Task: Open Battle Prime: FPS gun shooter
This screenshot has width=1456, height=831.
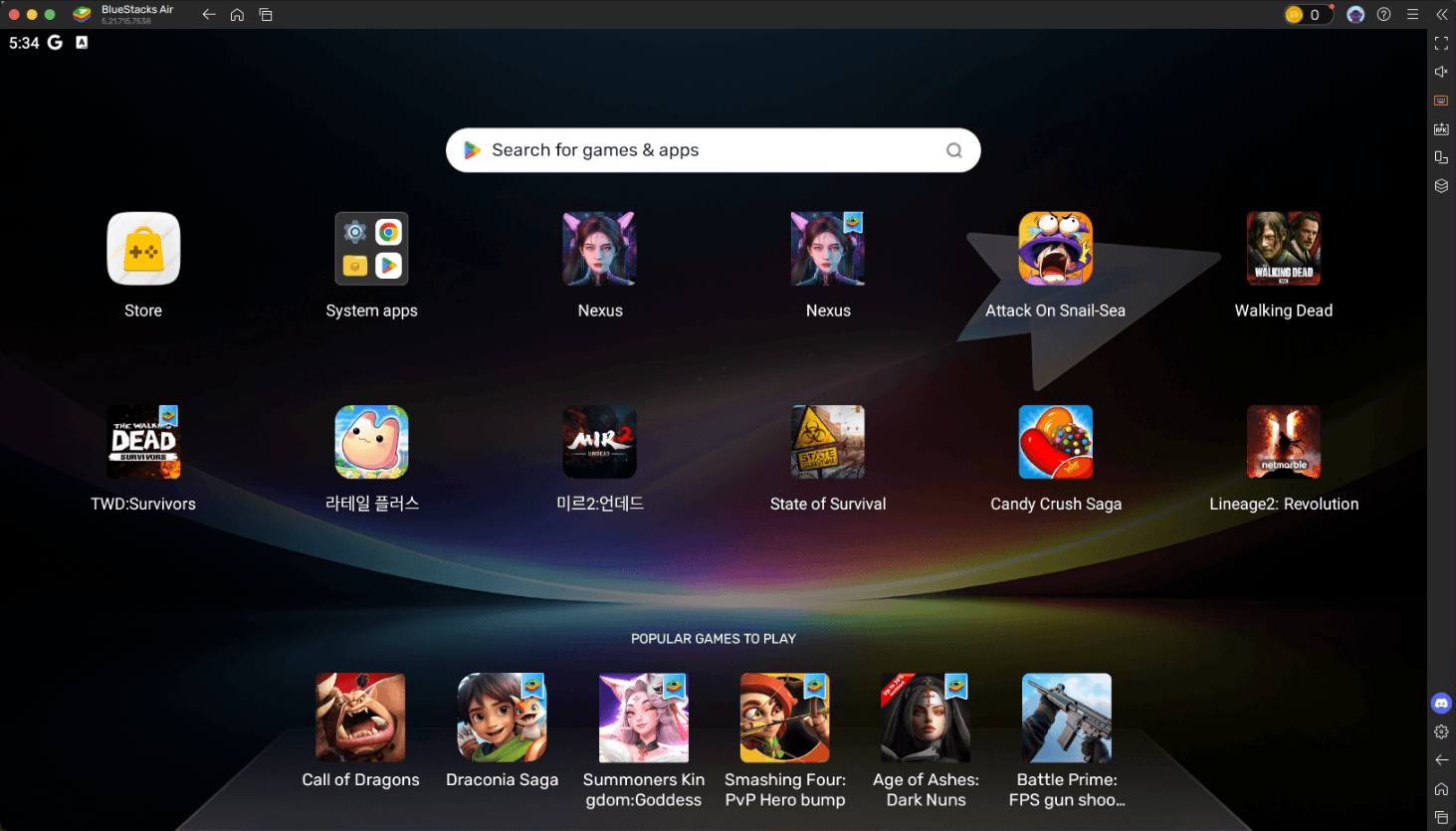Action: (x=1067, y=718)
